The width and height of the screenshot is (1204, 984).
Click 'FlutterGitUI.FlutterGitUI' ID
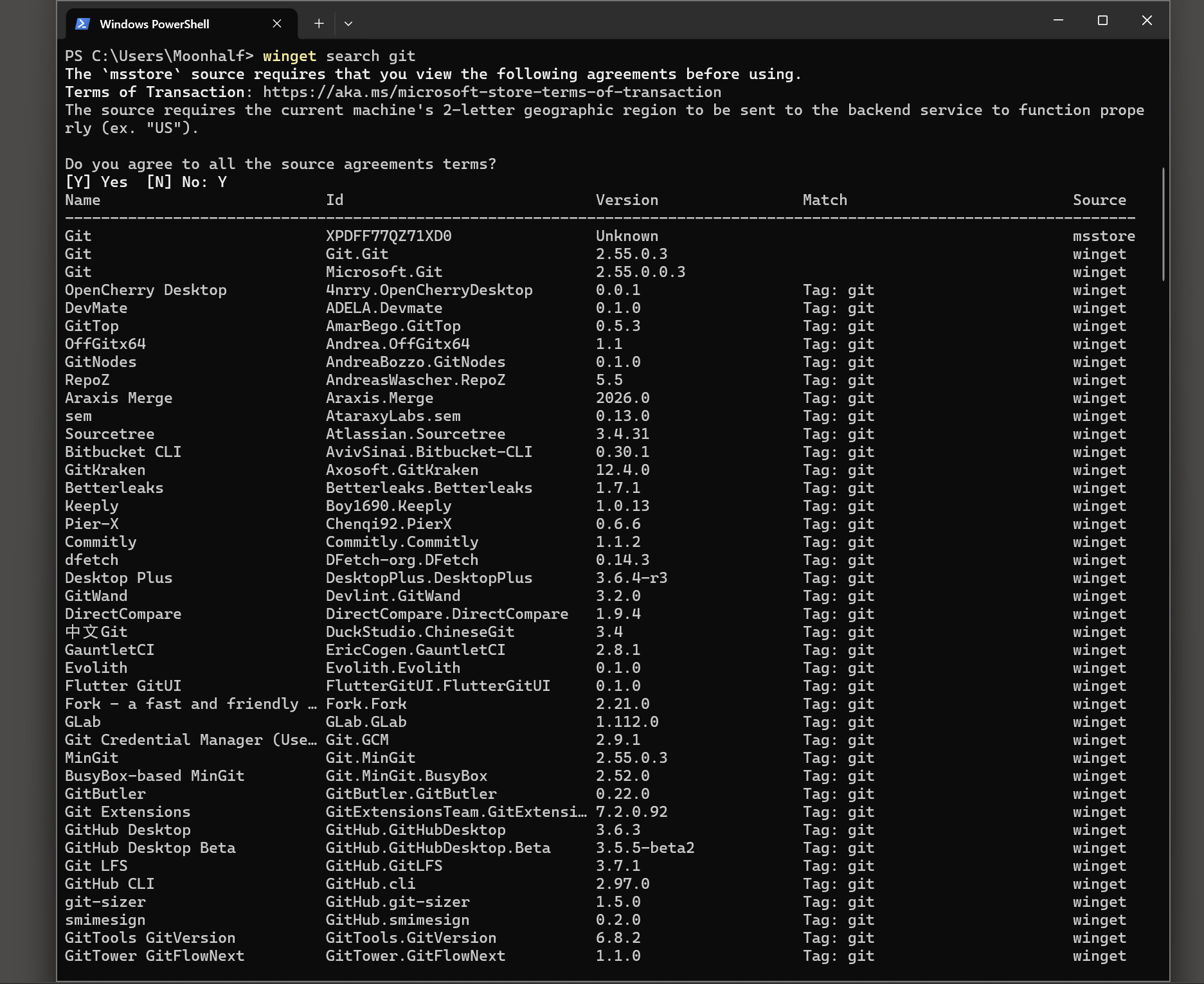coord(438,686)
